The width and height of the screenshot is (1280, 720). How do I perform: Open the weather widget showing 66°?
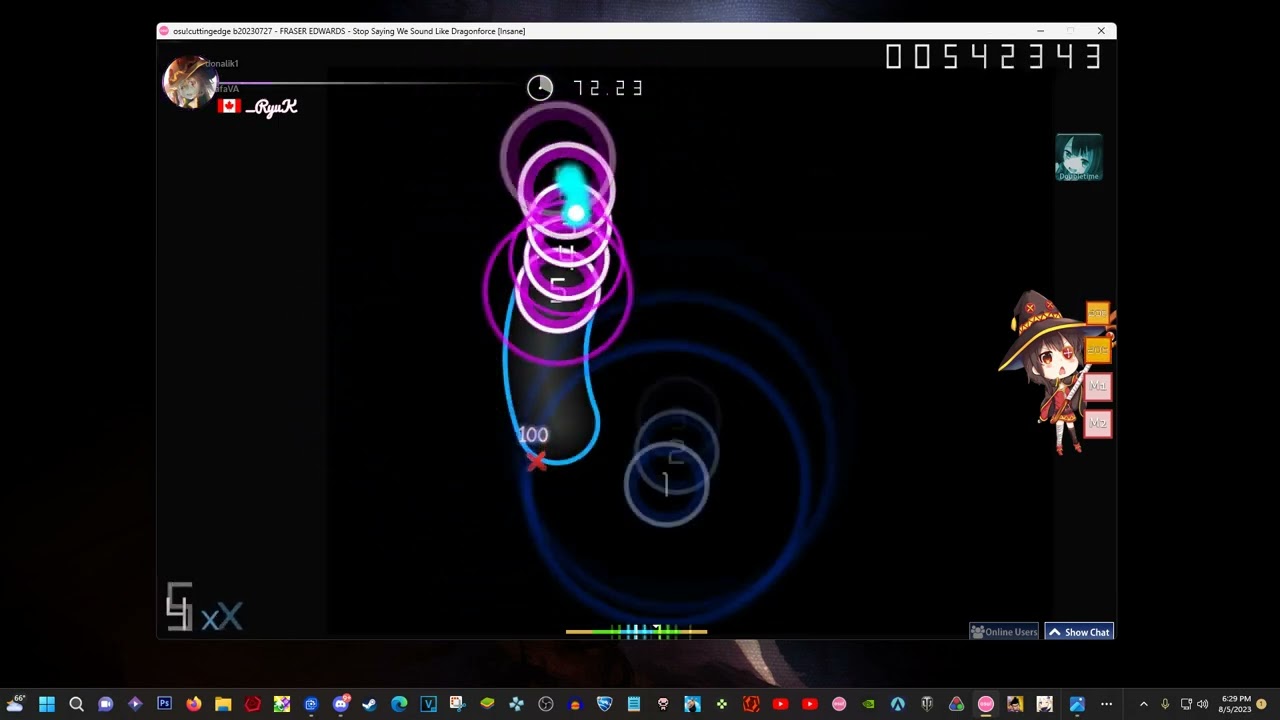15,704
